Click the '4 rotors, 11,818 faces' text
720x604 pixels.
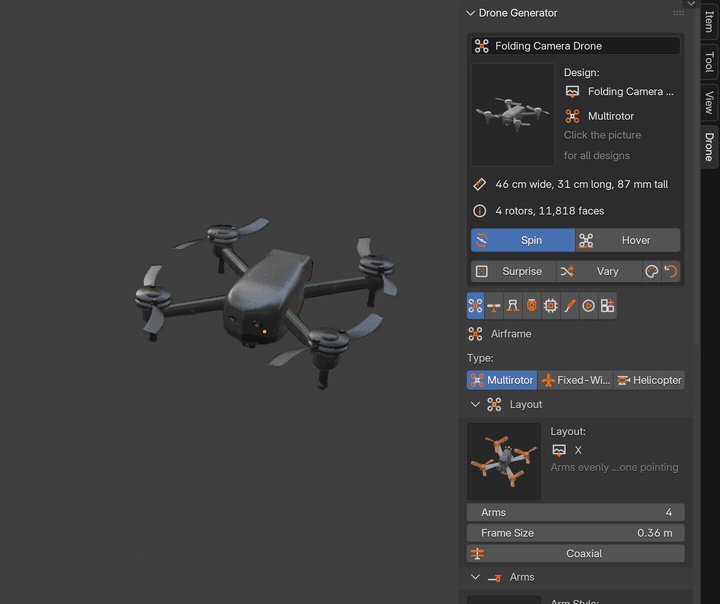click(x=550, y=211)
